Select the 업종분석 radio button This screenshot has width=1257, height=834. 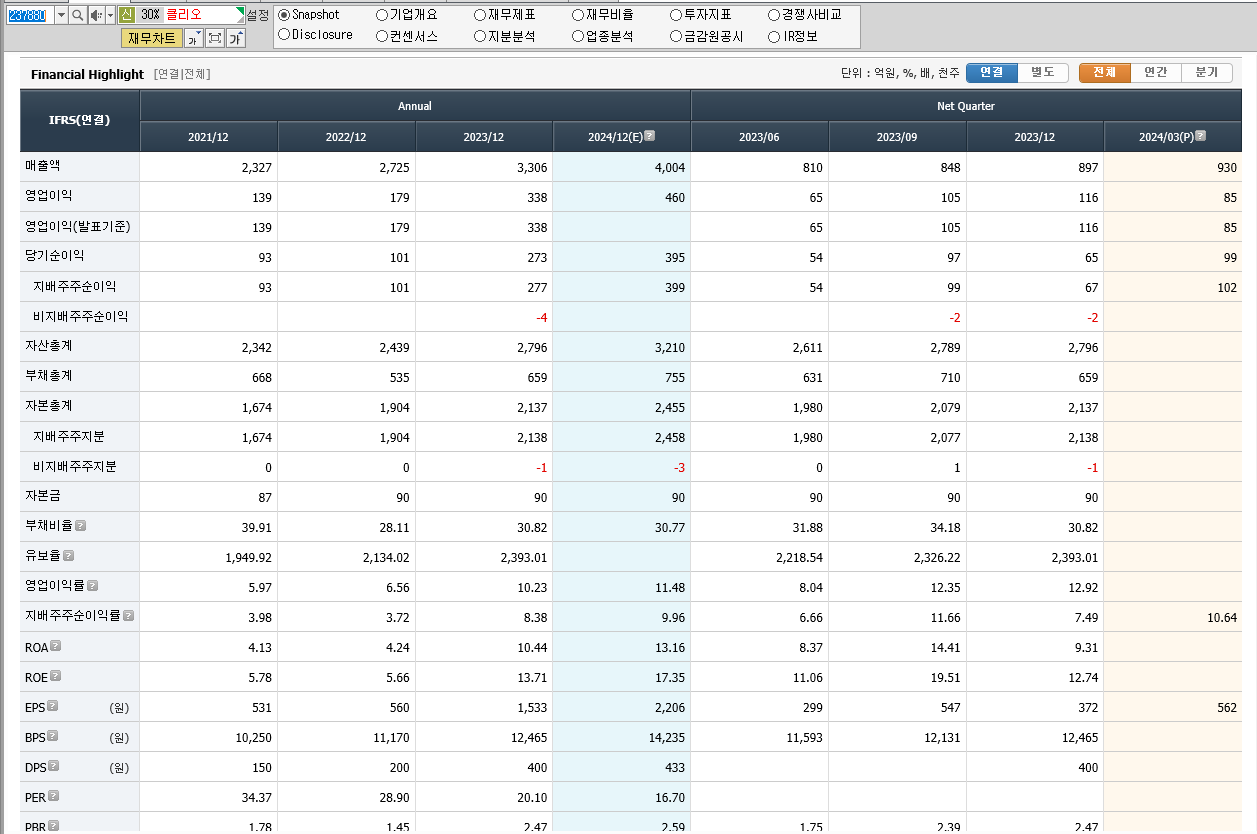578,36
